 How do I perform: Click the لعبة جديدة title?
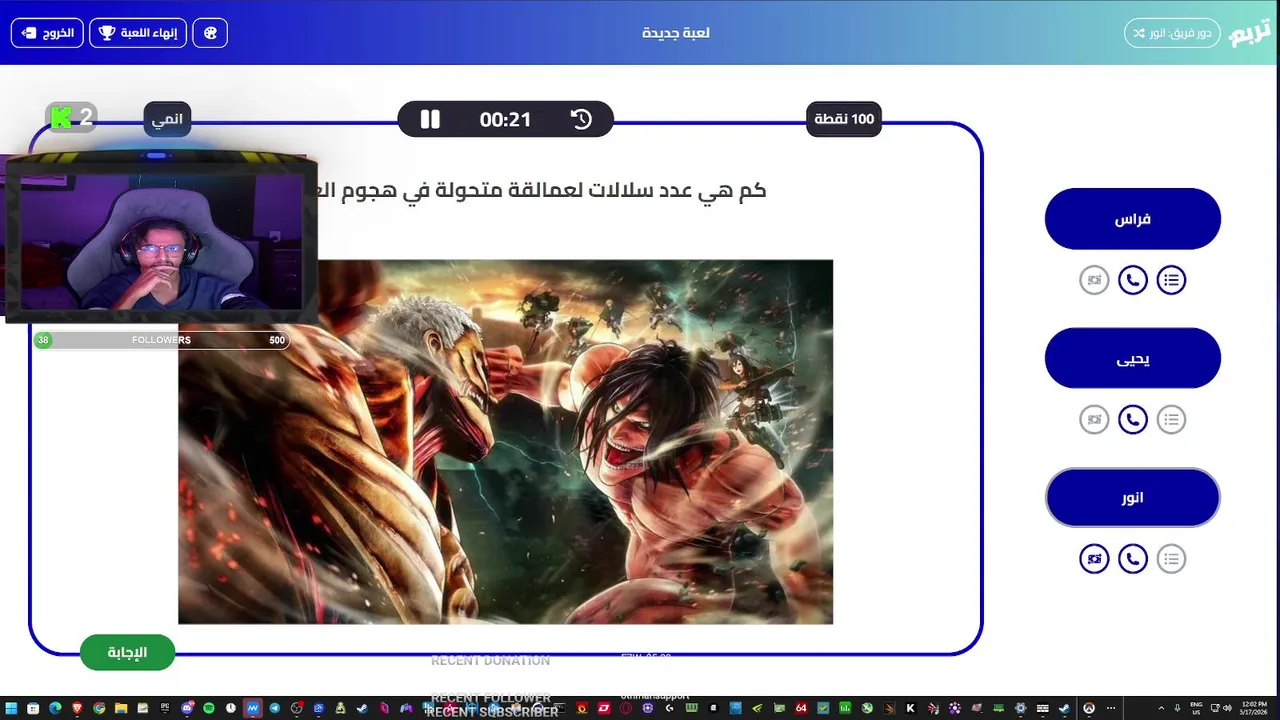(x=676, y=33)
